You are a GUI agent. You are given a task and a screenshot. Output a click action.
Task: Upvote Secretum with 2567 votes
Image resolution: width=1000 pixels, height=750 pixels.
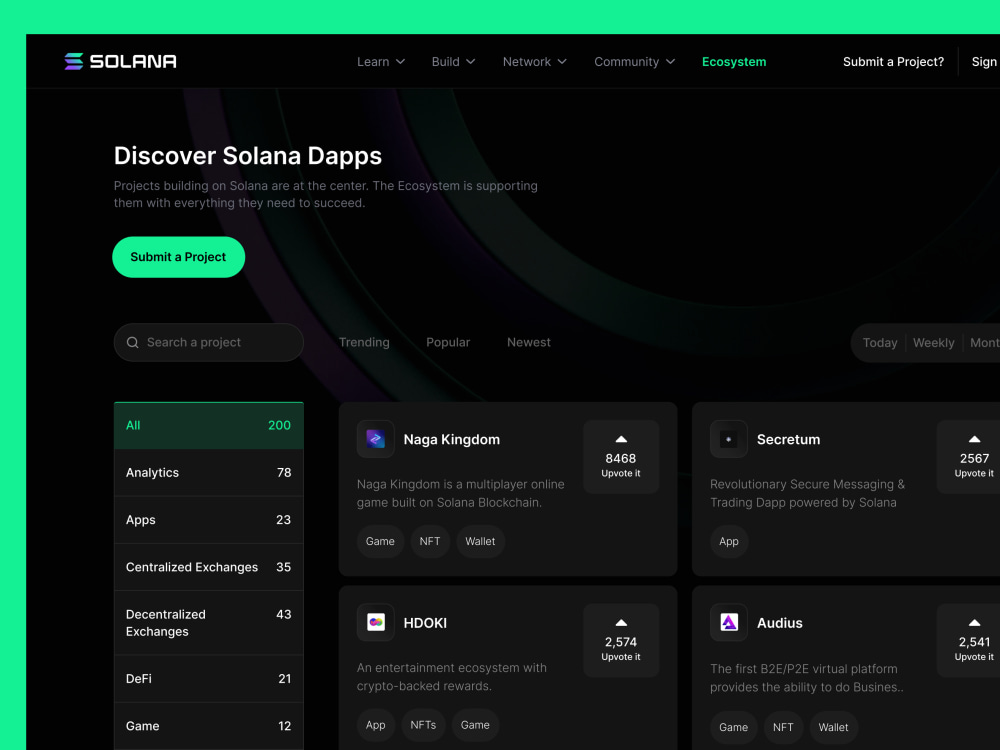pos(968,457)
